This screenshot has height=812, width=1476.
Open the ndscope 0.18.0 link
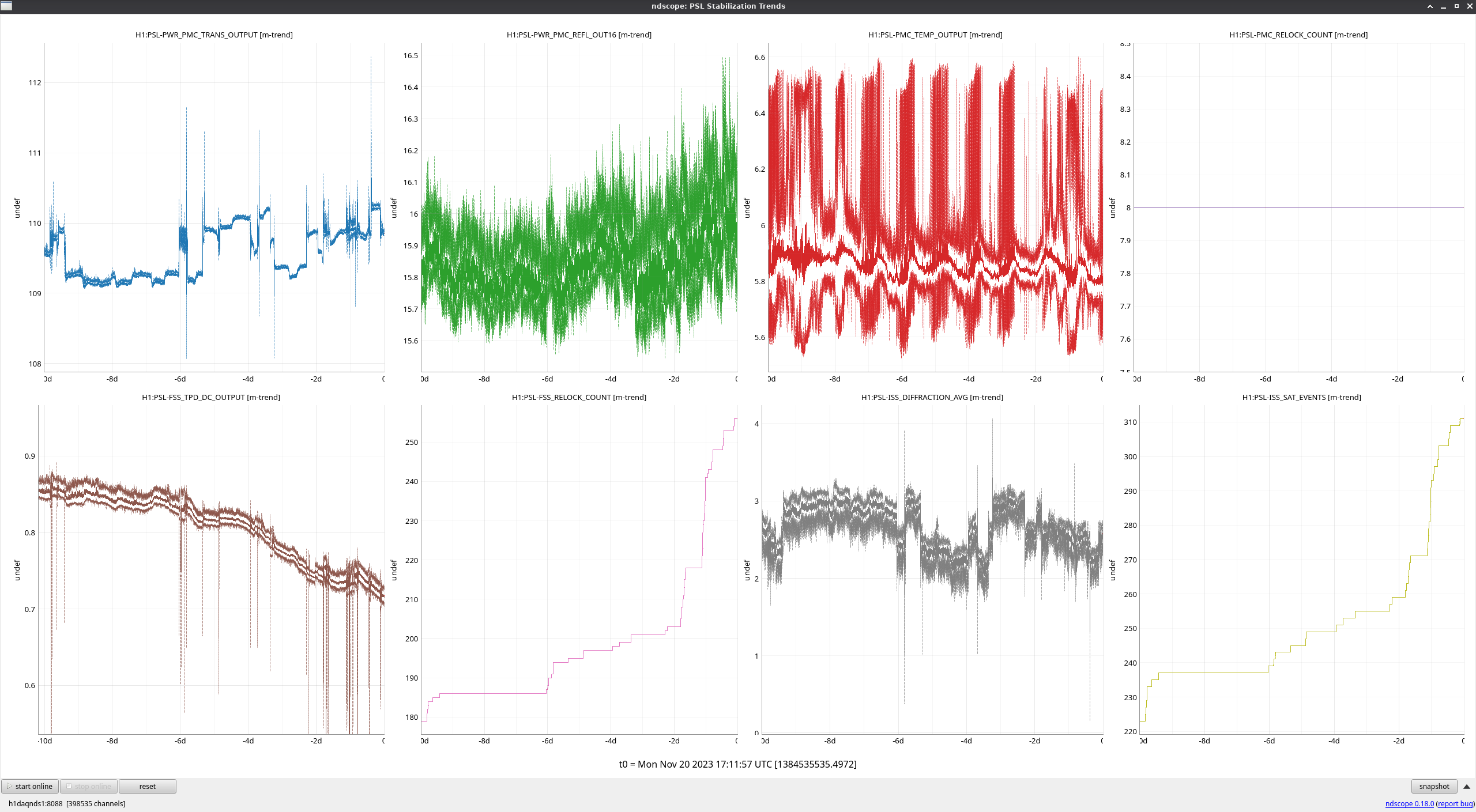tap(1409, 803)
